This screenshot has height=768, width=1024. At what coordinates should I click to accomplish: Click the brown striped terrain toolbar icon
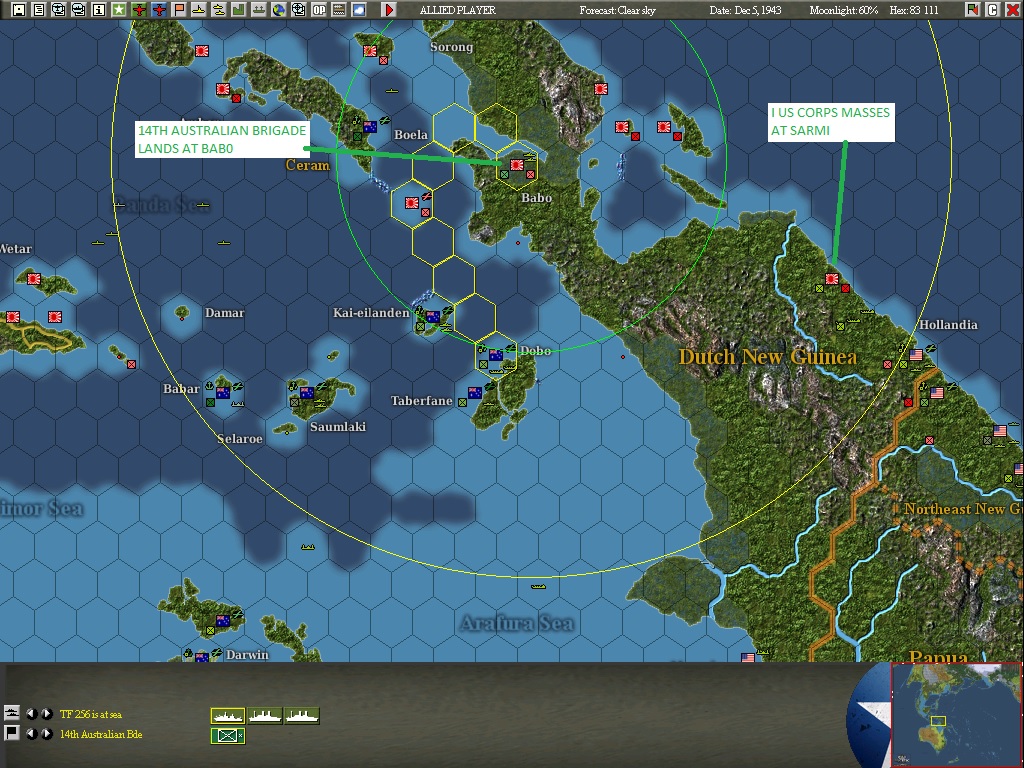pyautogui.click(x=339, y=10)
